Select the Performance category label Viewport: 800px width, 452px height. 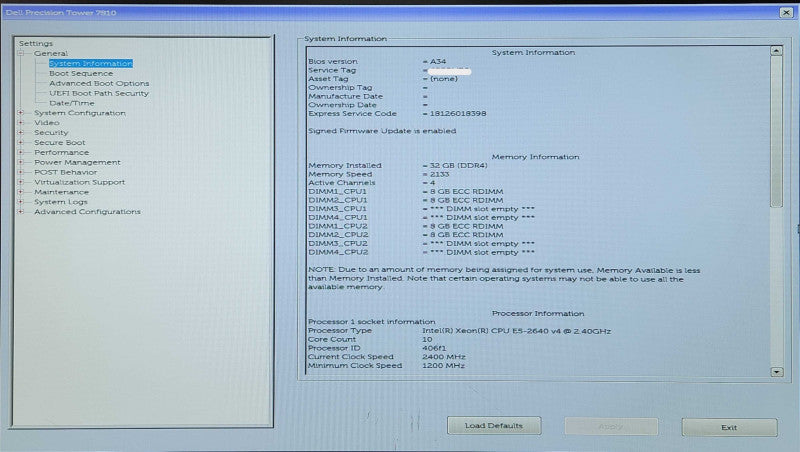[x=61, y=152]
